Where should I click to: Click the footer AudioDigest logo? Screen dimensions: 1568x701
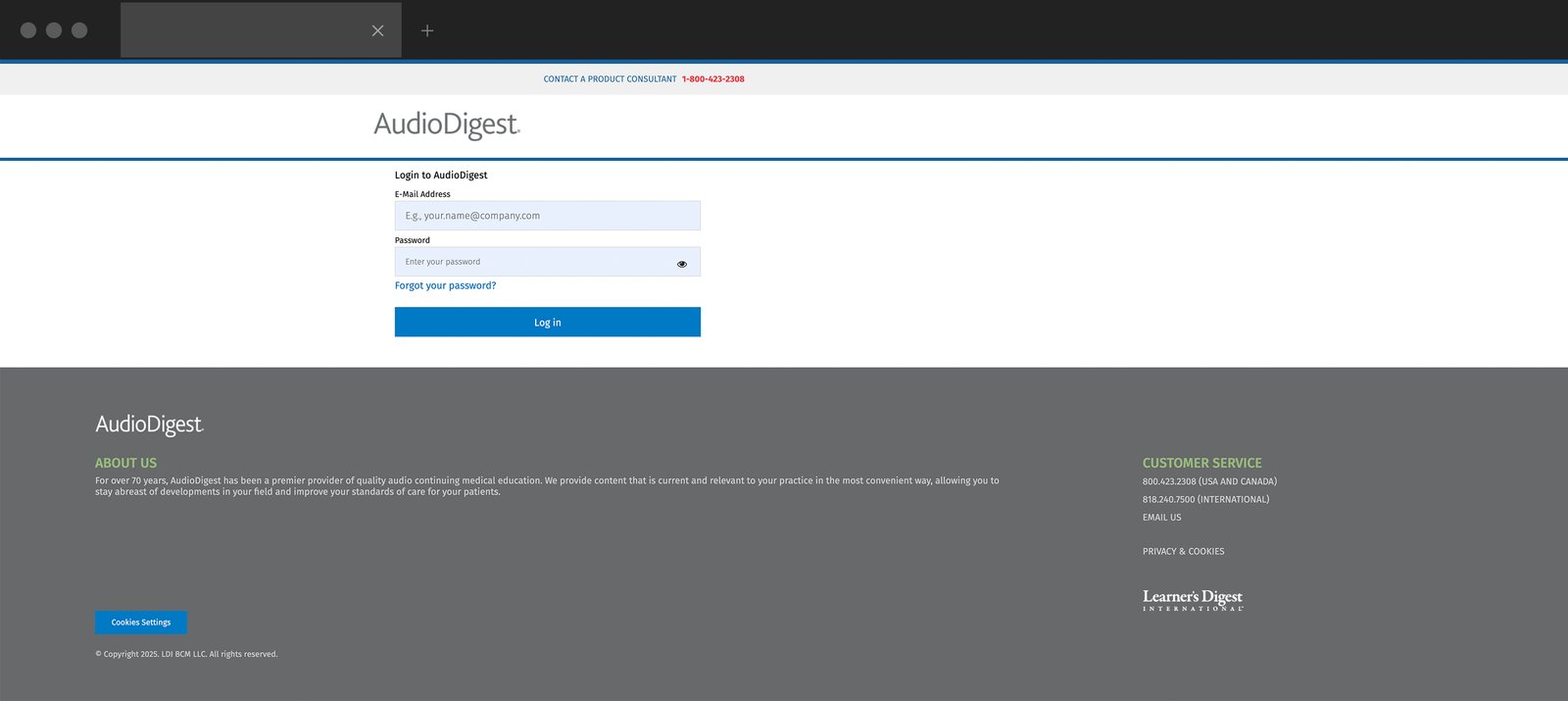pyautogui.click(x=149, y=425)
